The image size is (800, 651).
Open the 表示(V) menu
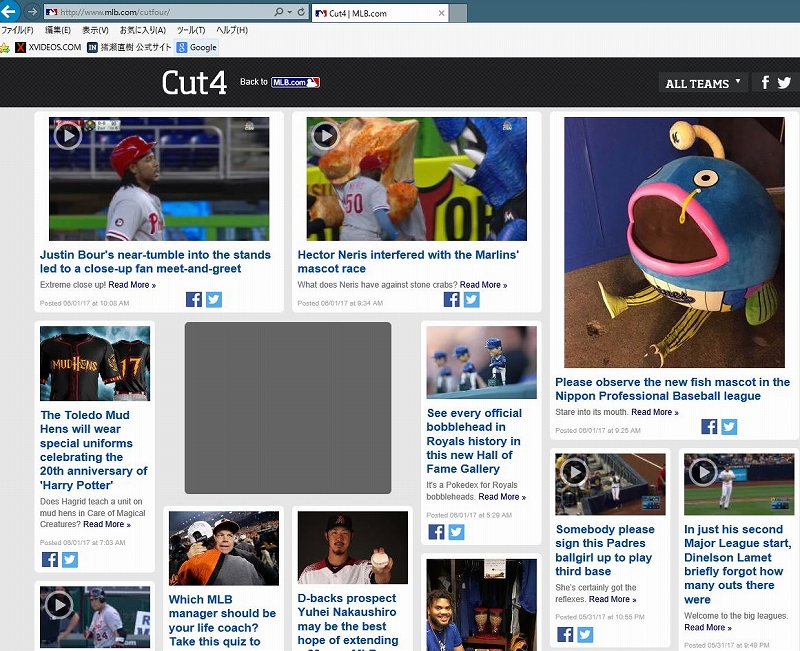click(95, 30)
